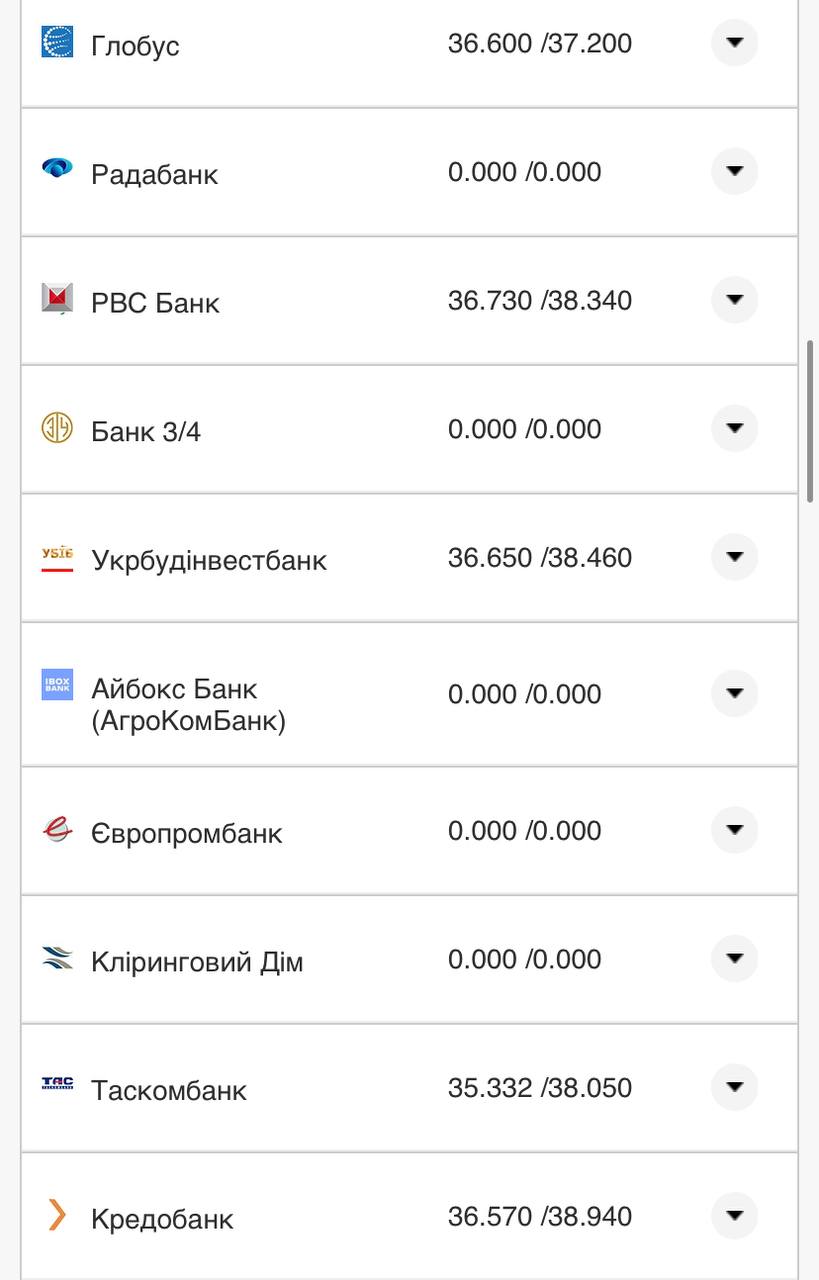The image size is (819, 1280).
Task: Expand the Радабанк row details
Action: (734, 171)
